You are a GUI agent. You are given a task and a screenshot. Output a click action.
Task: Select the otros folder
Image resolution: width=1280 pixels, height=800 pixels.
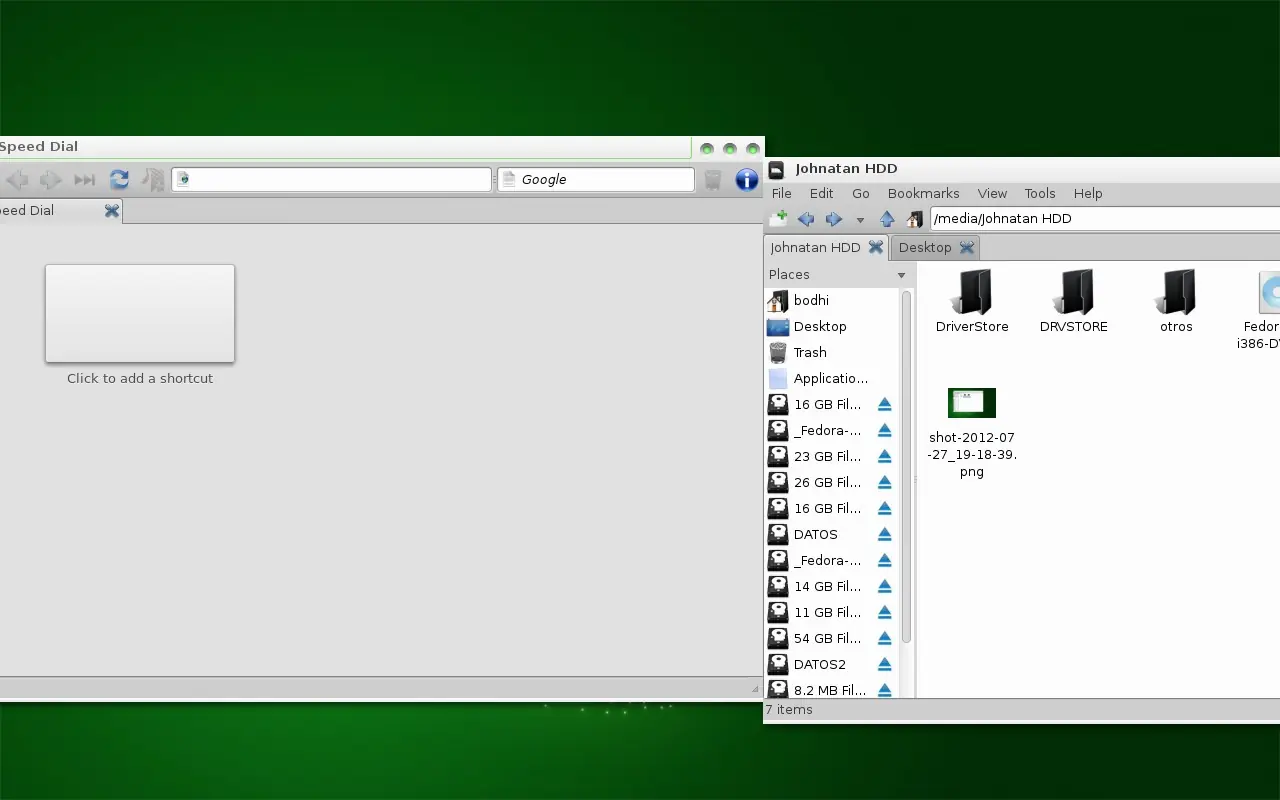[1176, 301]
